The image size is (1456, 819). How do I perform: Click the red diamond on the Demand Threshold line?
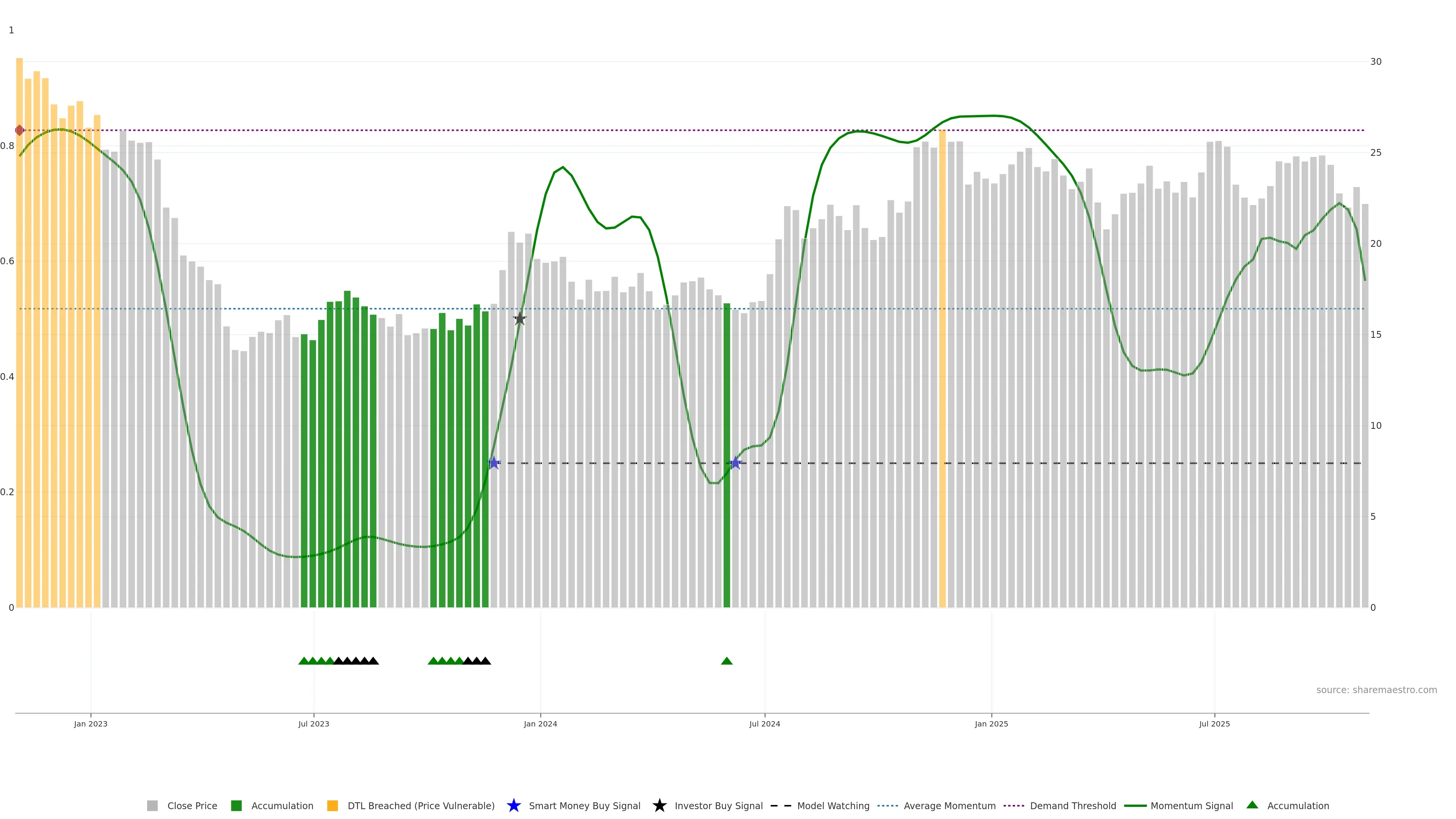coord(20,130)
